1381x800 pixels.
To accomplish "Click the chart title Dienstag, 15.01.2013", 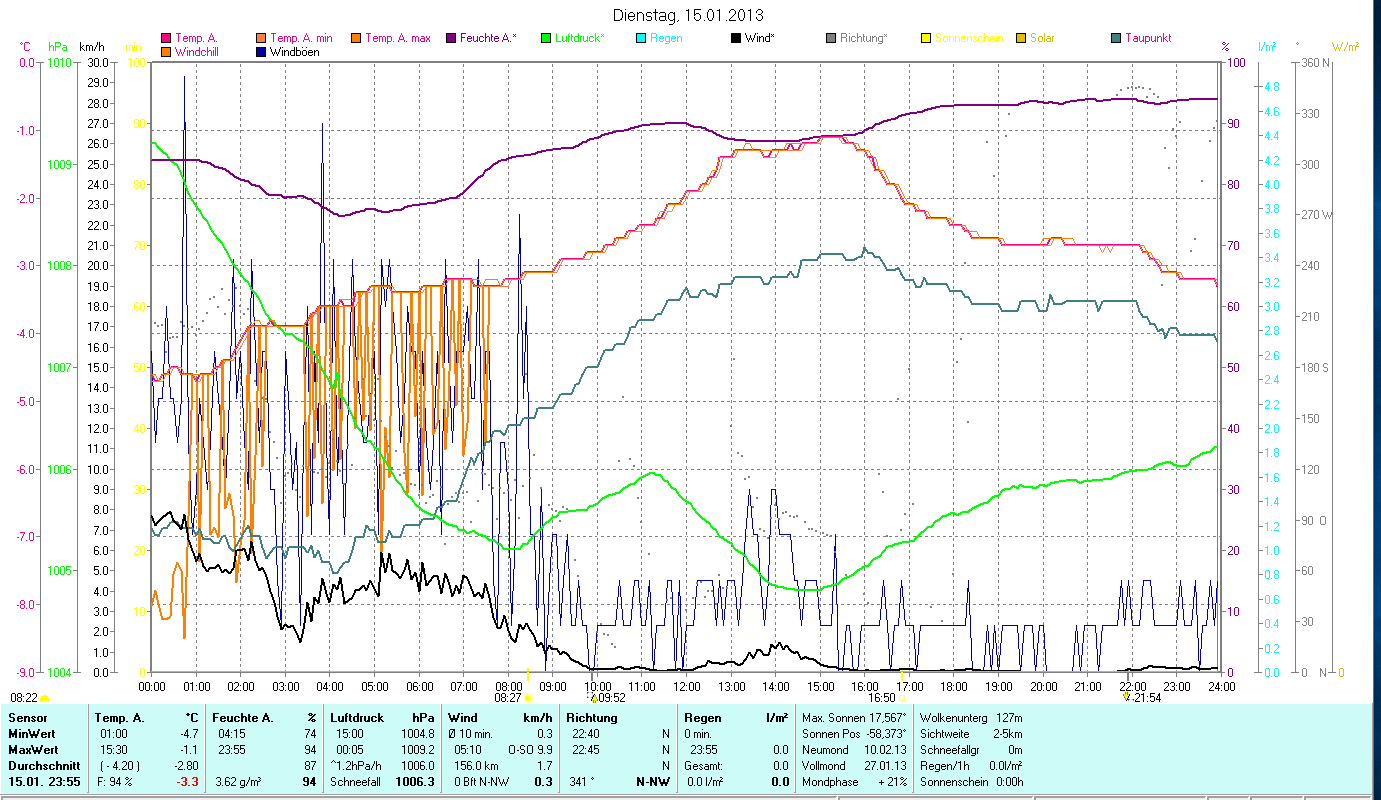I will (689, 16).
